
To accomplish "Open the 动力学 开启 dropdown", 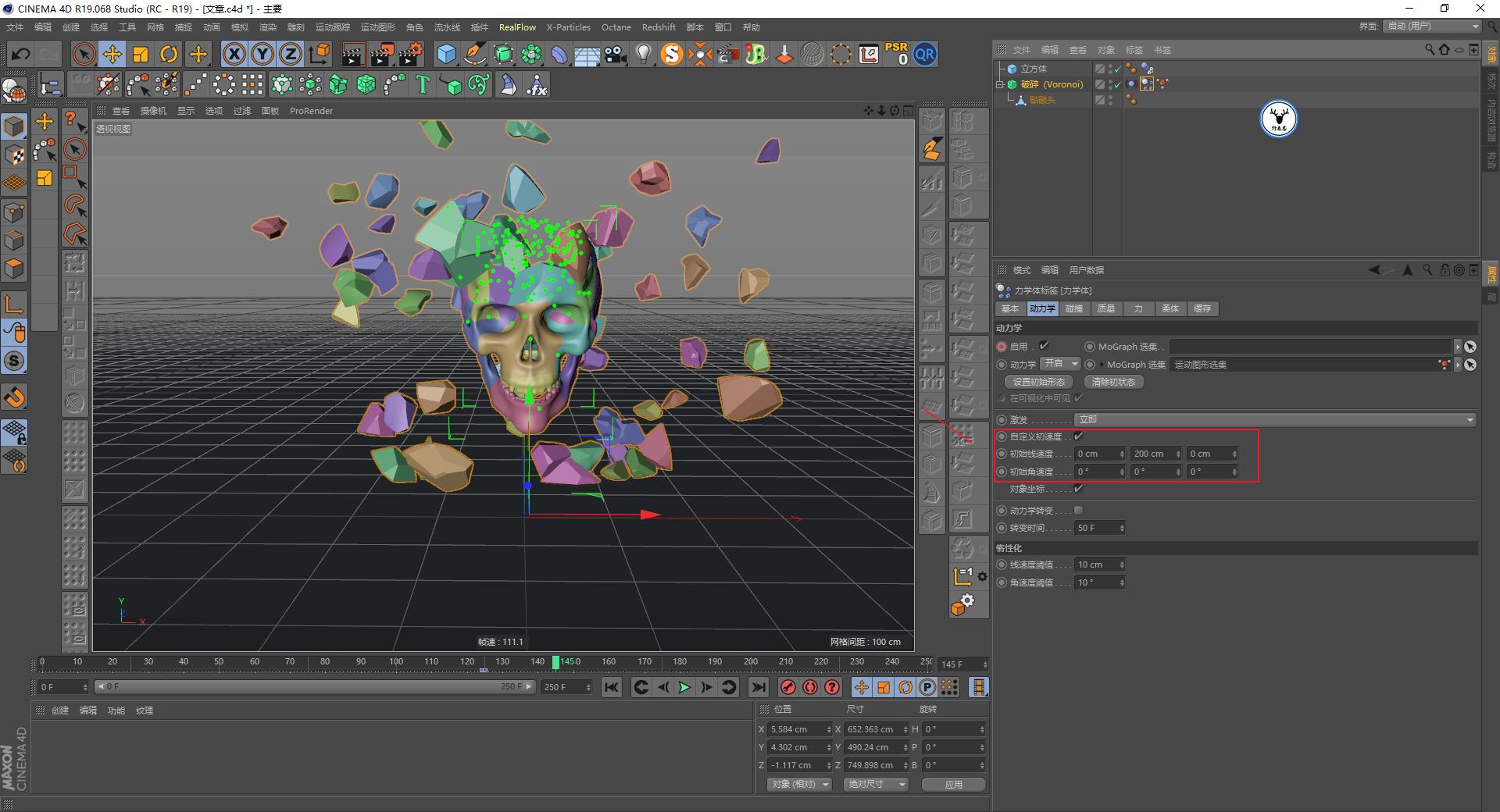I will point(1059,364).
